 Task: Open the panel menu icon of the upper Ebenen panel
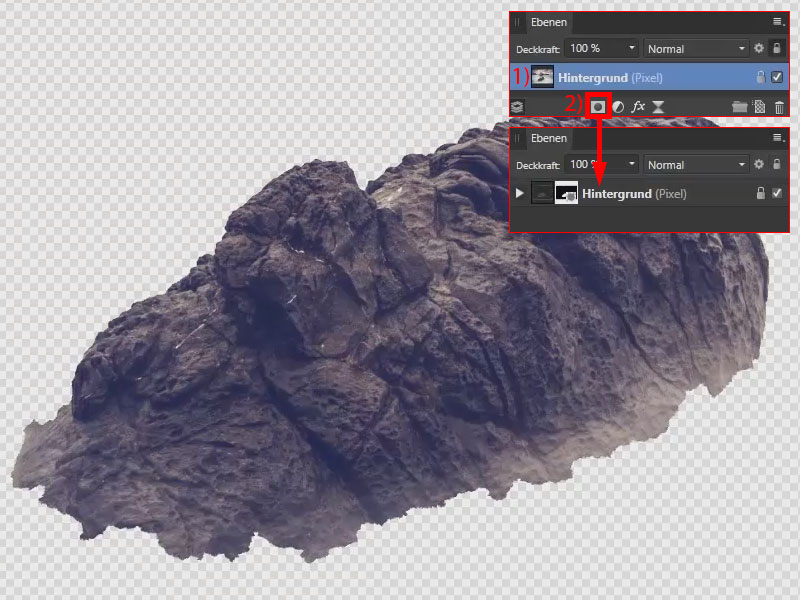click(778, 21)
